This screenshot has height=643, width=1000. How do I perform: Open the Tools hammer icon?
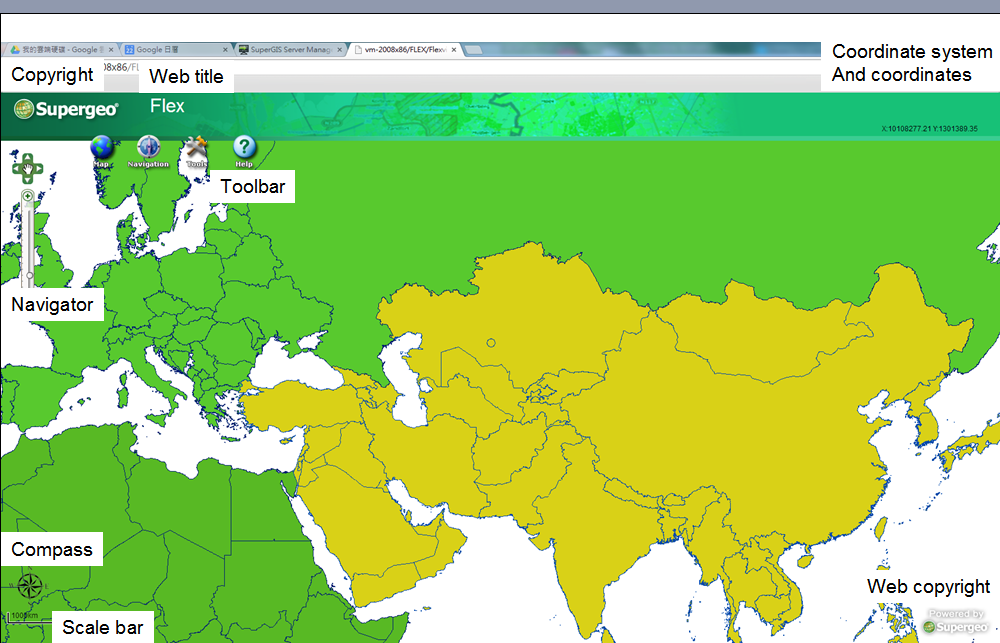196,148
